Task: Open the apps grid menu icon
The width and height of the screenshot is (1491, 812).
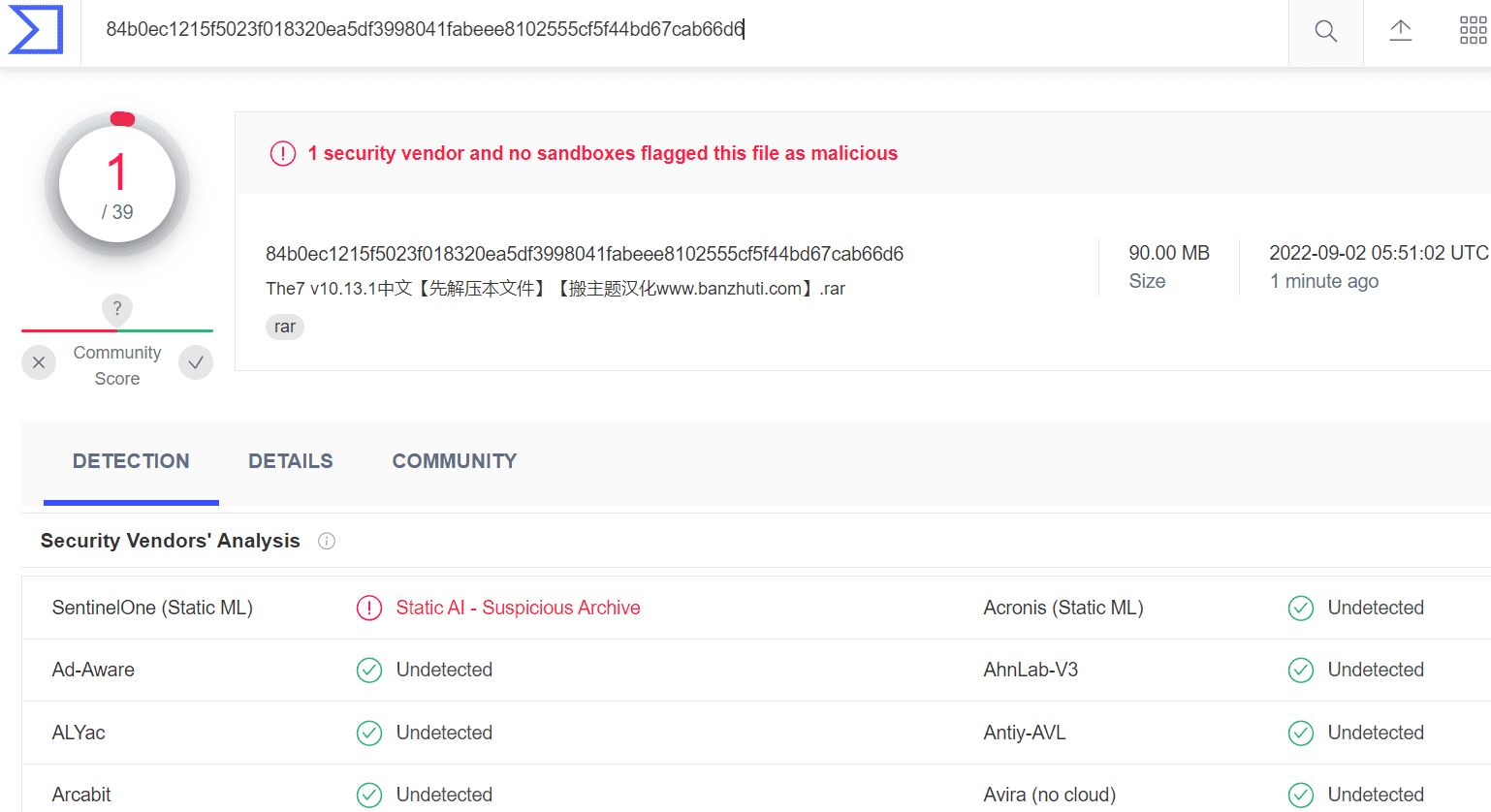Action: coord(1473,31)
